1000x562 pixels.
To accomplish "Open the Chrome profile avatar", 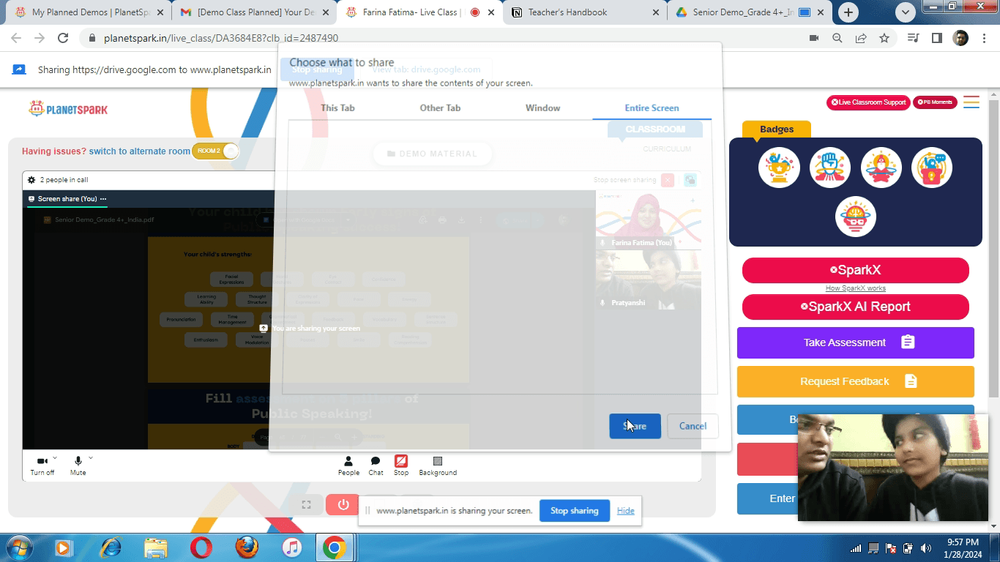I will pyautogui.click(x=960, y=38).
